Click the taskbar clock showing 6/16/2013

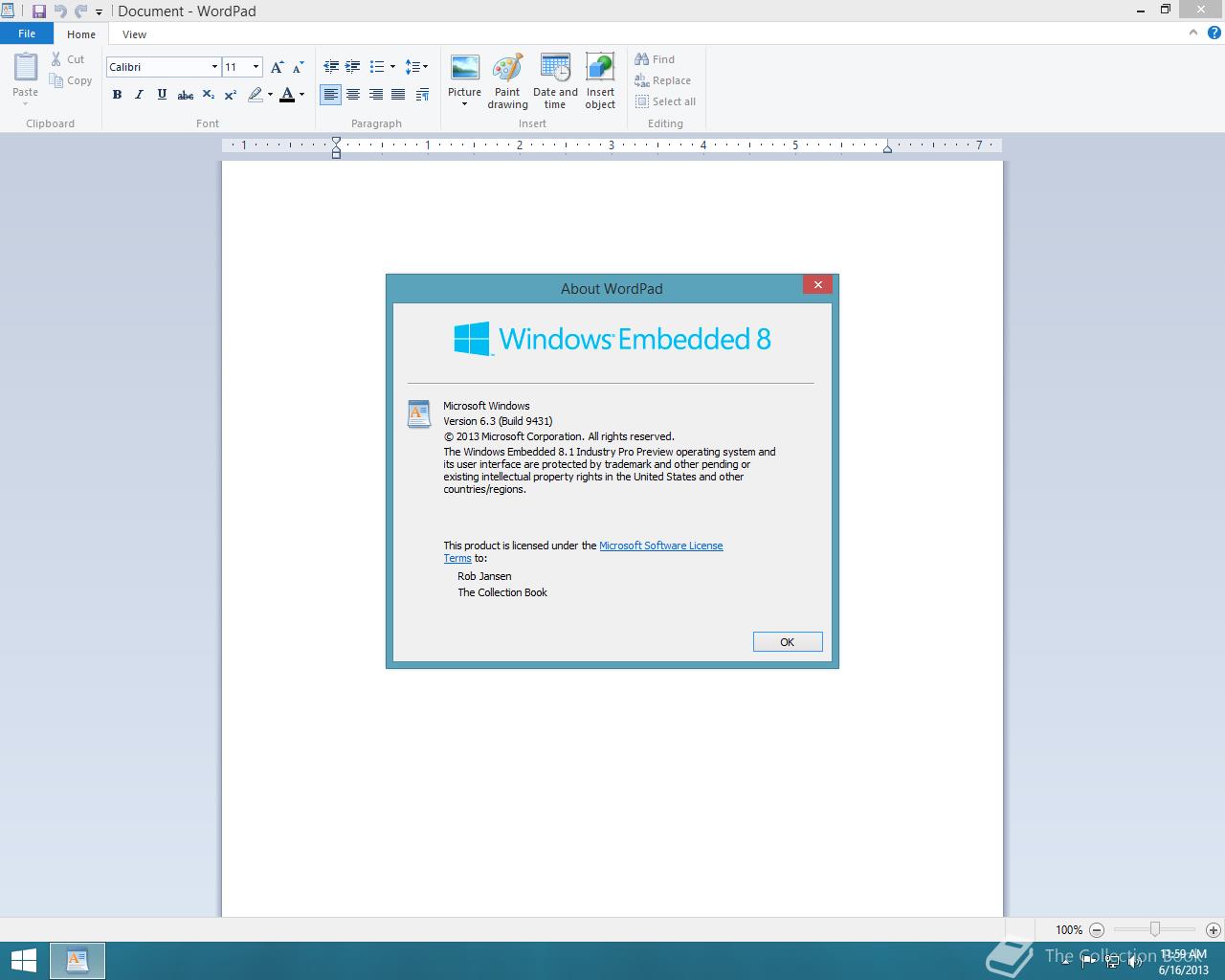coord(1184,962)
